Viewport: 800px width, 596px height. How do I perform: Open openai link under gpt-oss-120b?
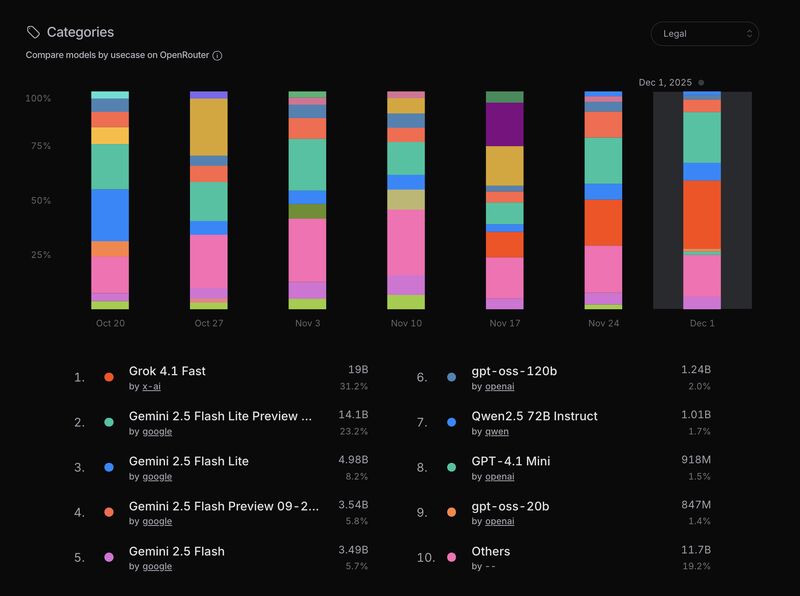click(x=499, y=386)
